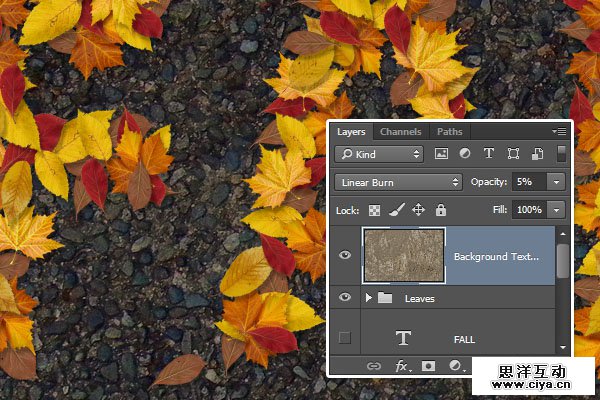Click the pixel layer filter icon
The image size is (600, 400).
click(441, 154)
